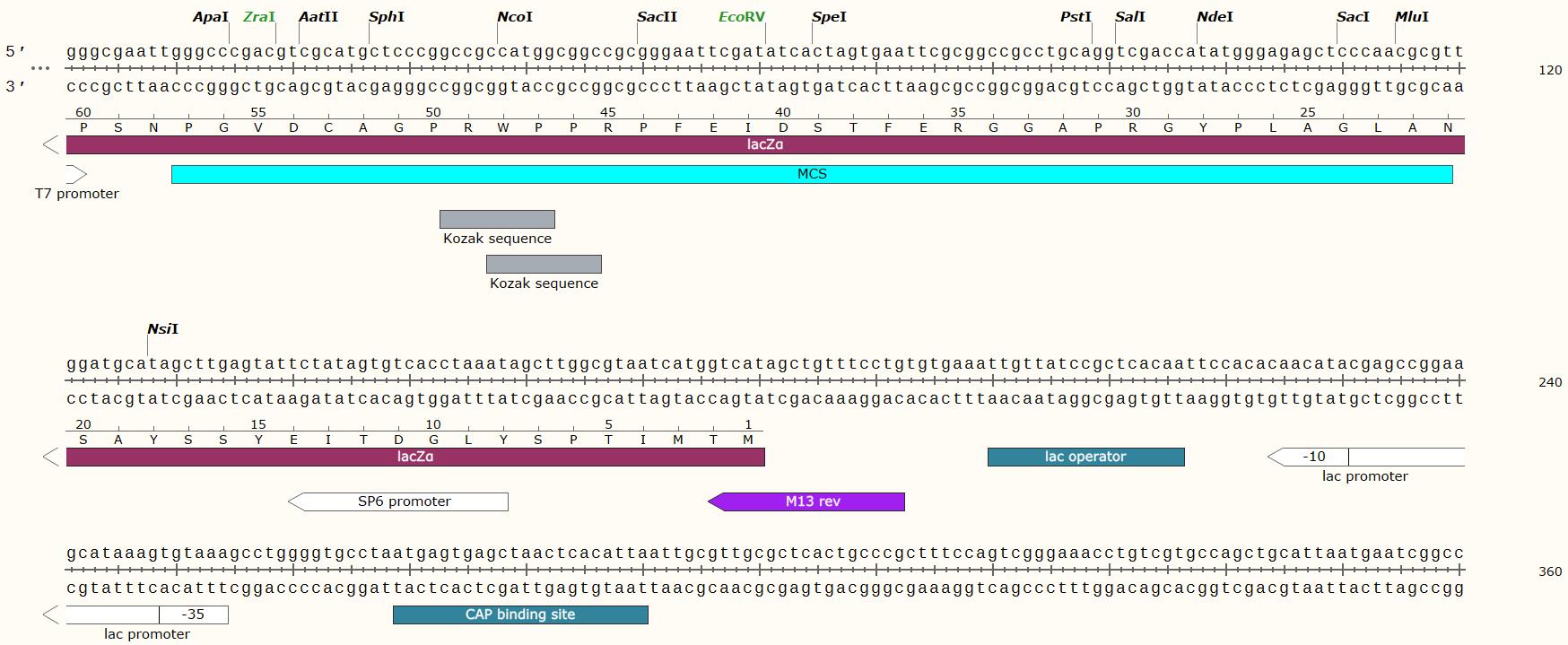Click the SpeI restriction site label

[828, 17]
